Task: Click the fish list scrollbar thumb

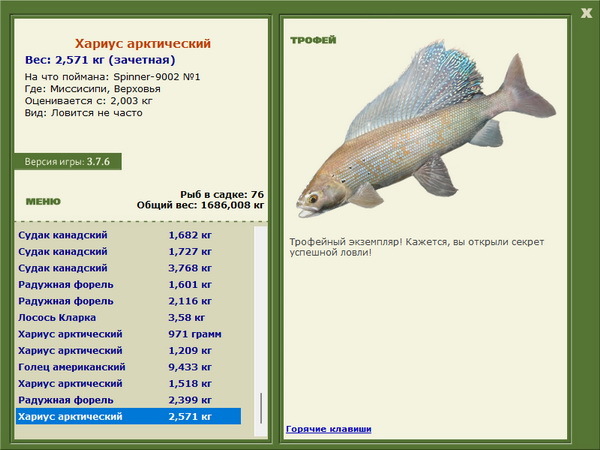Action: pyautogui.click(x=261, y=408)
